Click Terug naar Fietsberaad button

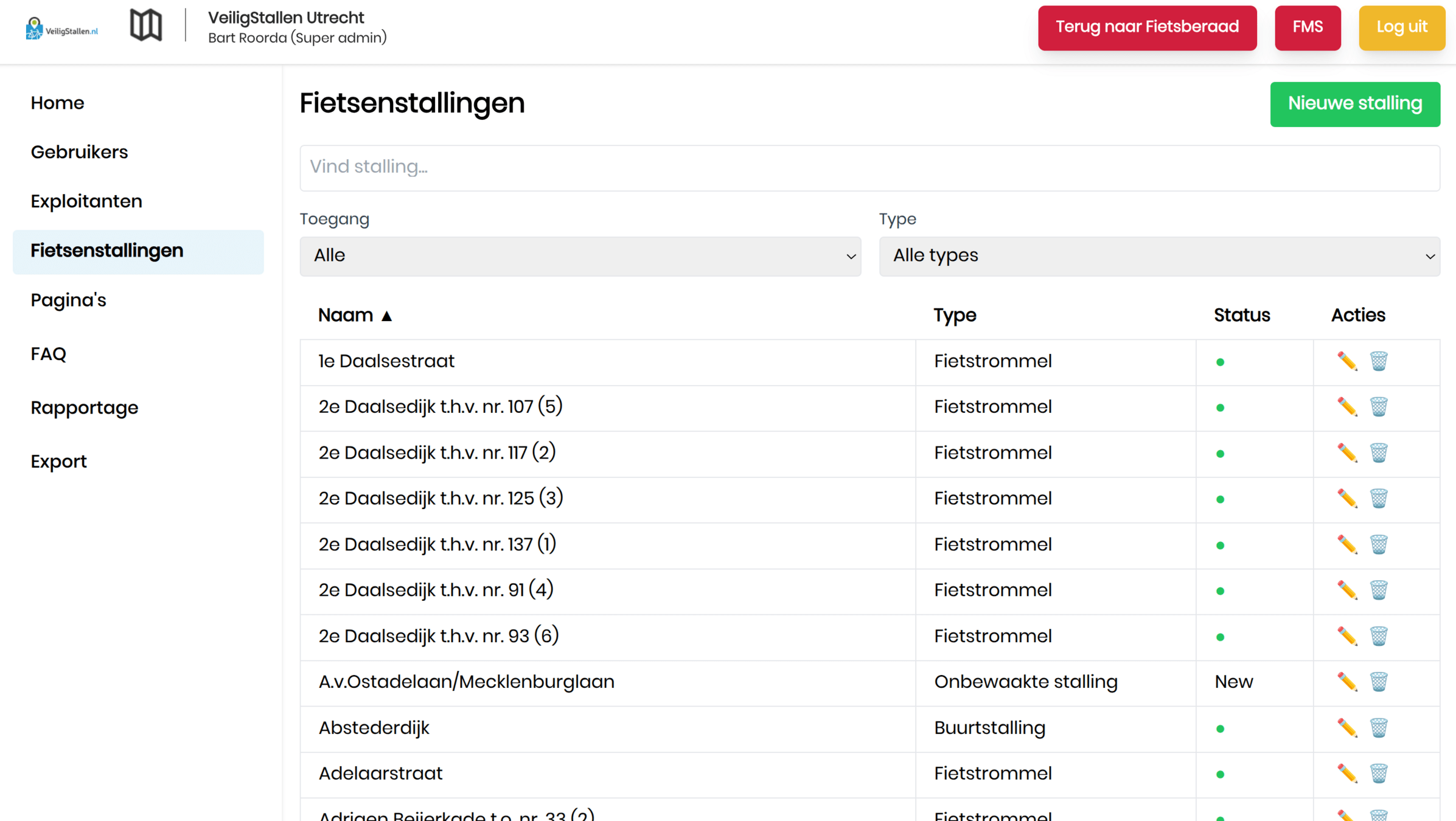[x=1146, y=27]
